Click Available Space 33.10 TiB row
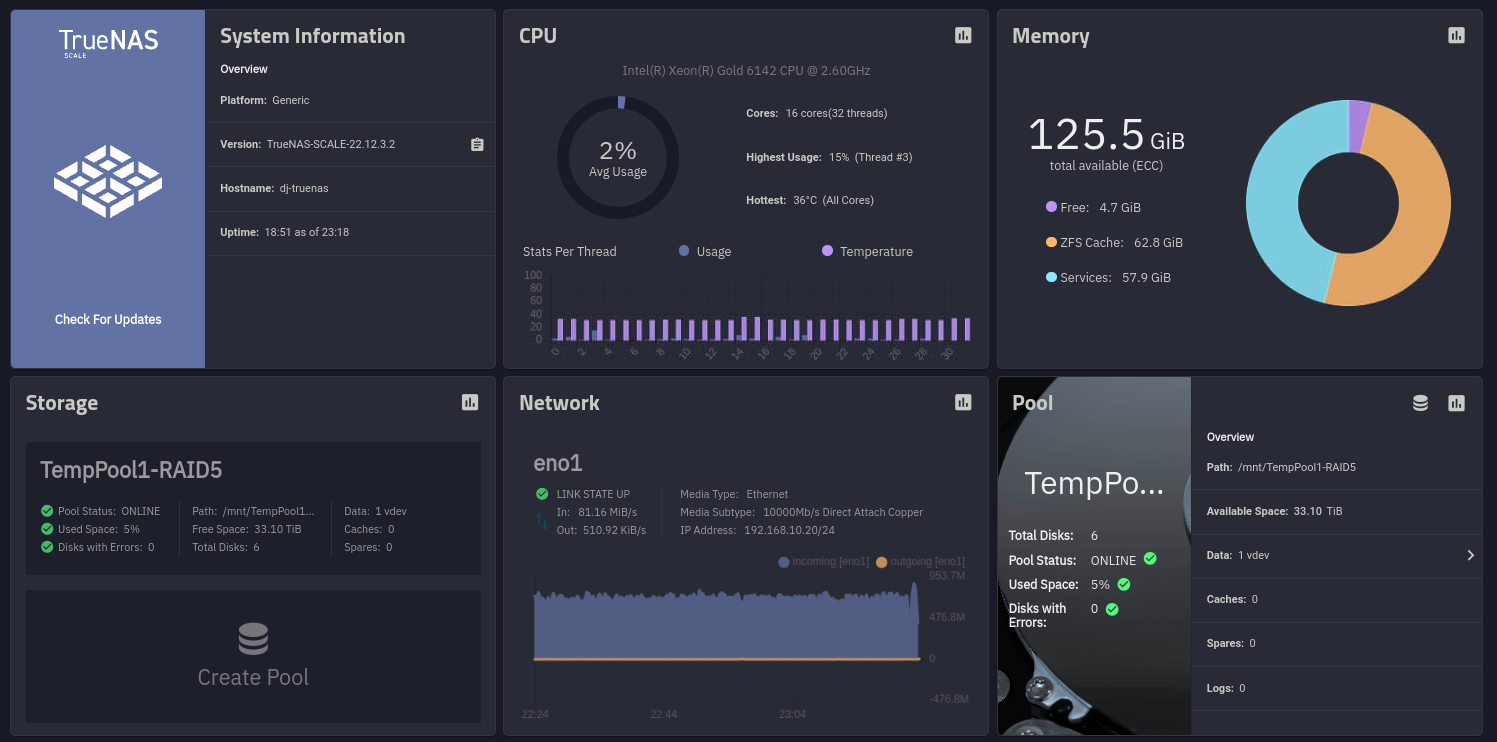 [x=1336, y=511]
